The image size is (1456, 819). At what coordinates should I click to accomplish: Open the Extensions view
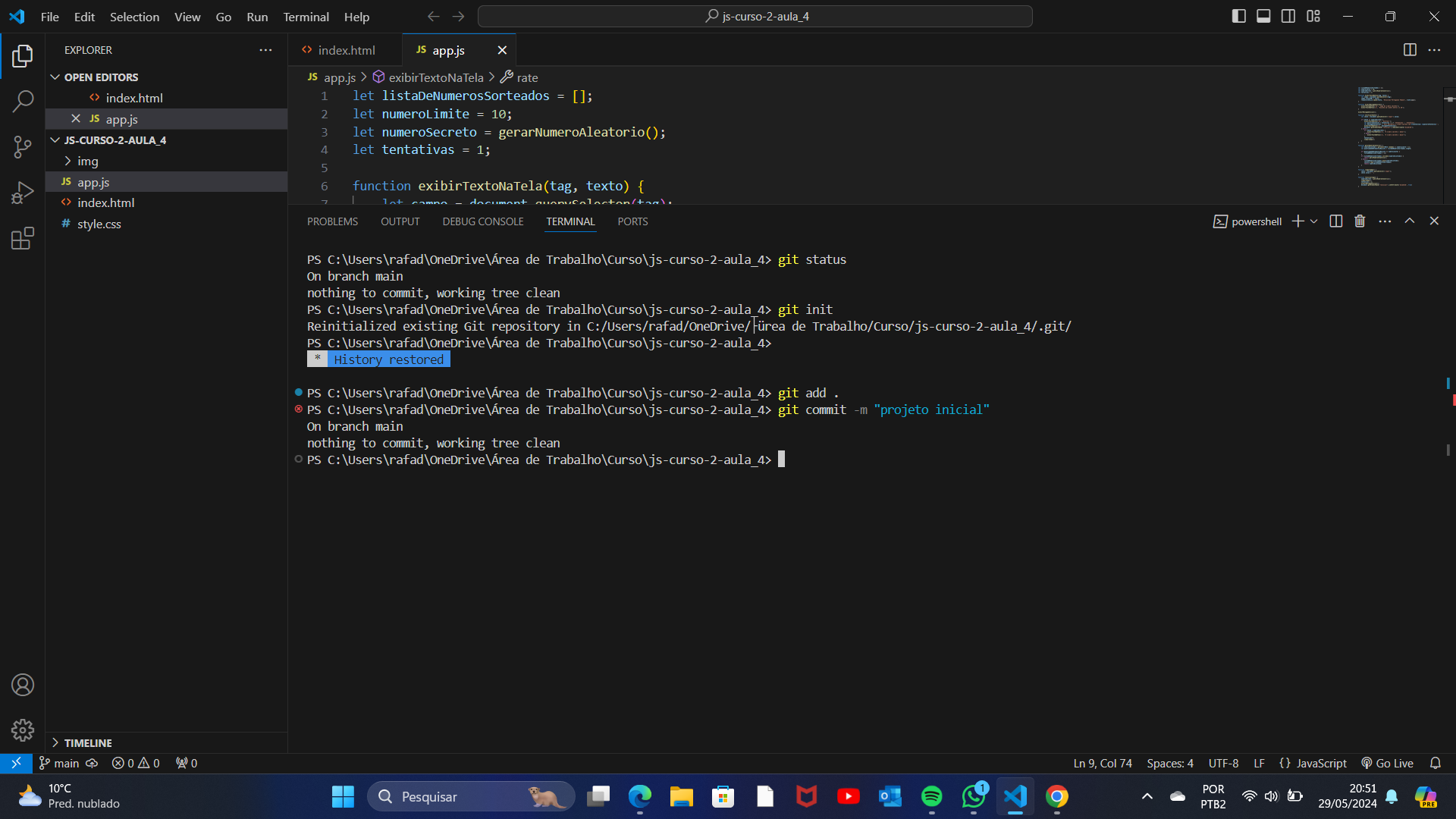(23, 239)
